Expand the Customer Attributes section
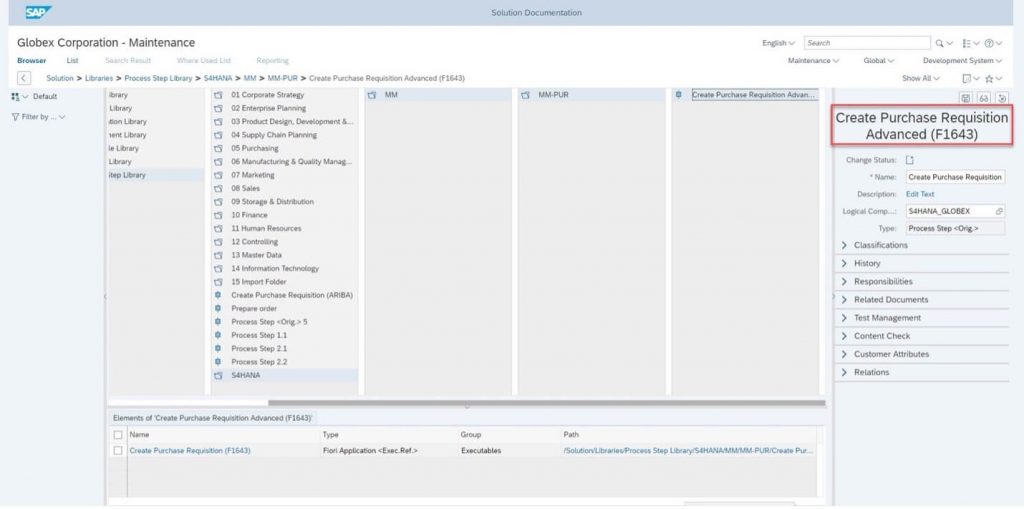The height and width of the screenshot is (509, 1024). coord(844,354)
